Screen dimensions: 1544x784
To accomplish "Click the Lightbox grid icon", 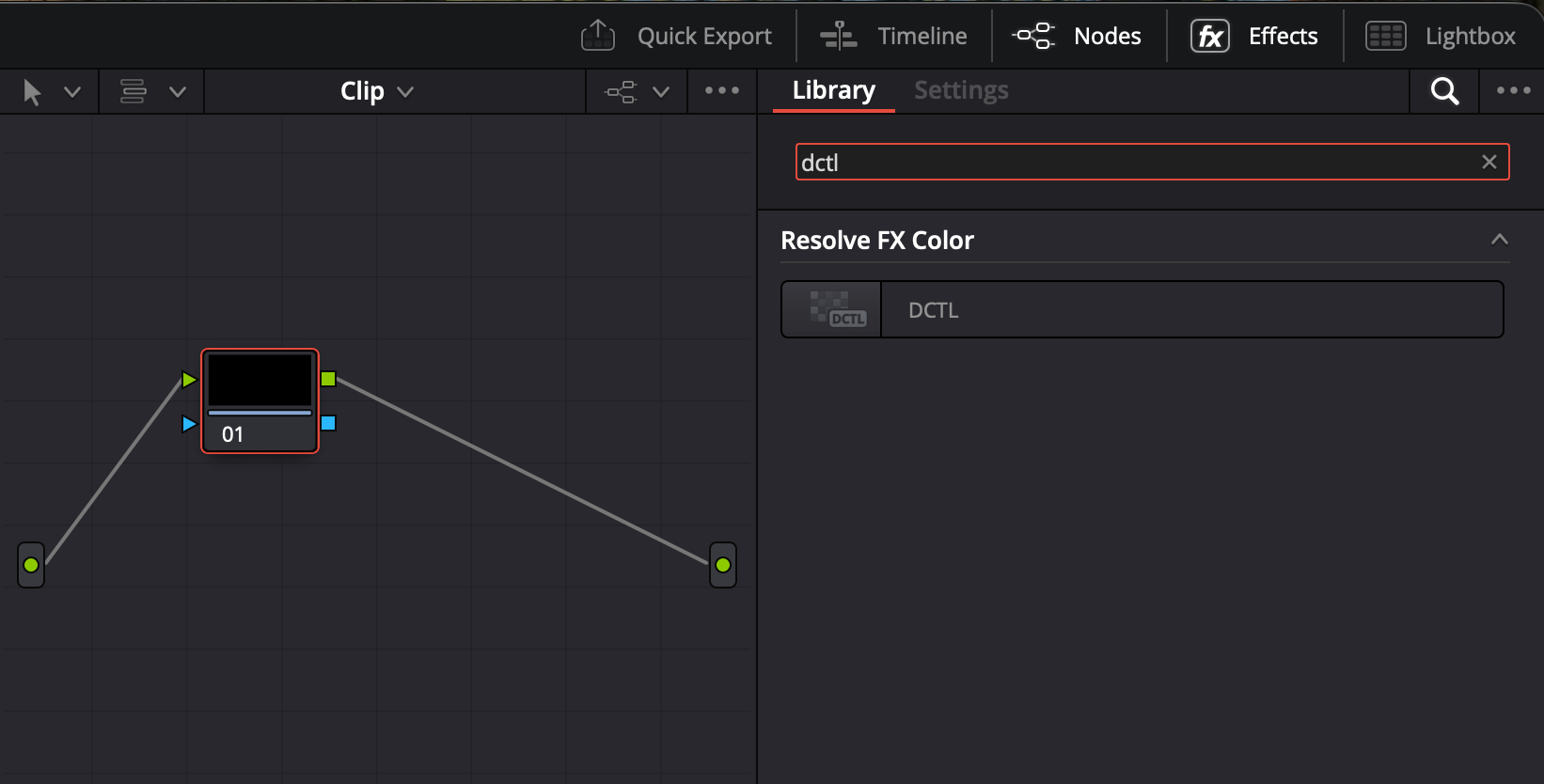I will [x=1385, y=36].
